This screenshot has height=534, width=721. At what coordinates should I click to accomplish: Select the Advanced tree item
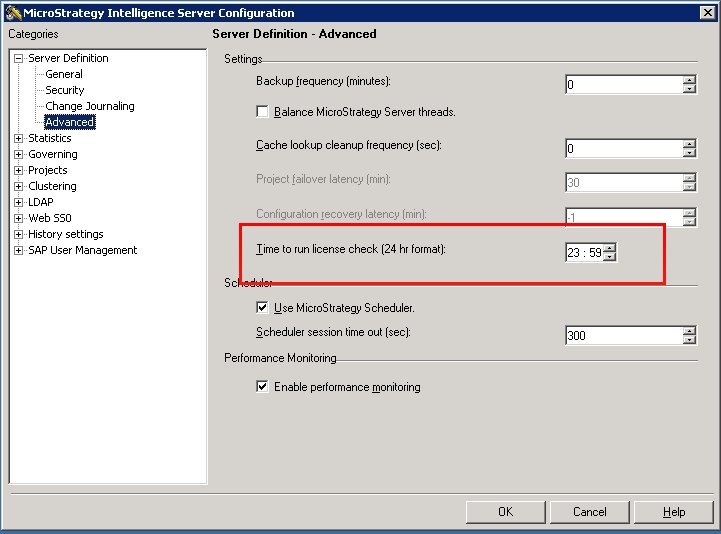(69, 122)
